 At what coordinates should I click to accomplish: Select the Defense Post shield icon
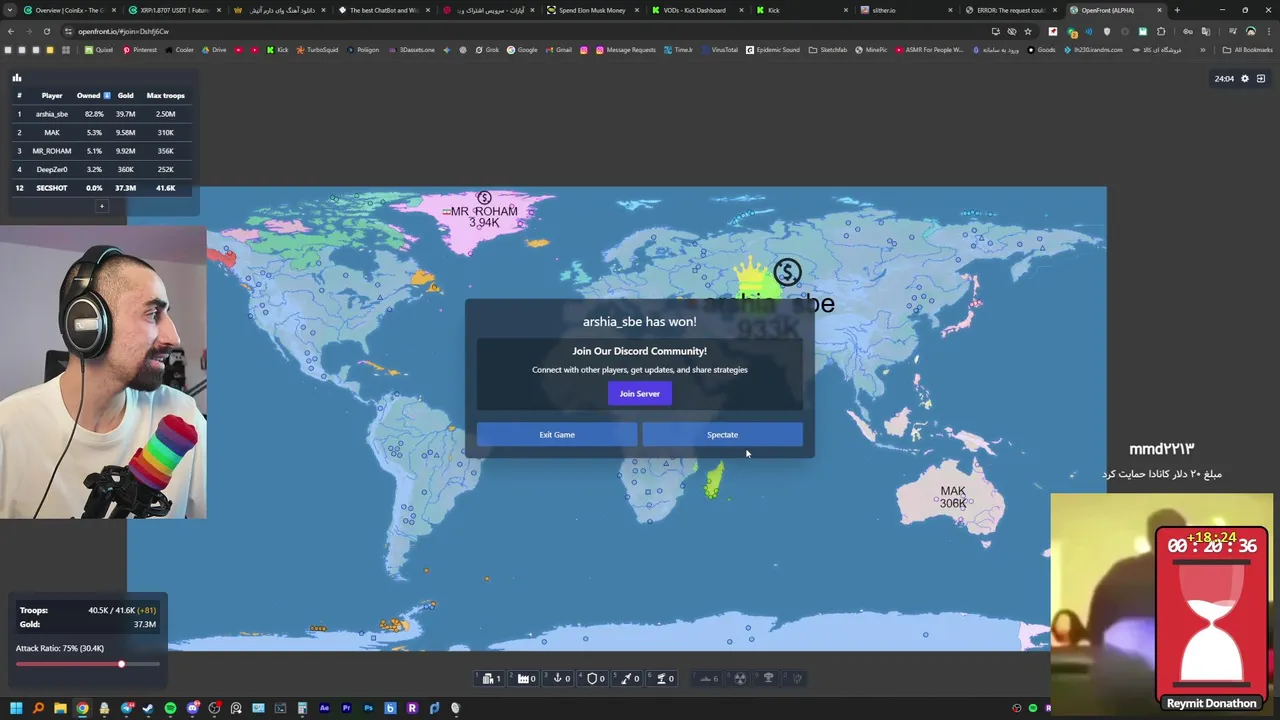[x=592, y=678]
